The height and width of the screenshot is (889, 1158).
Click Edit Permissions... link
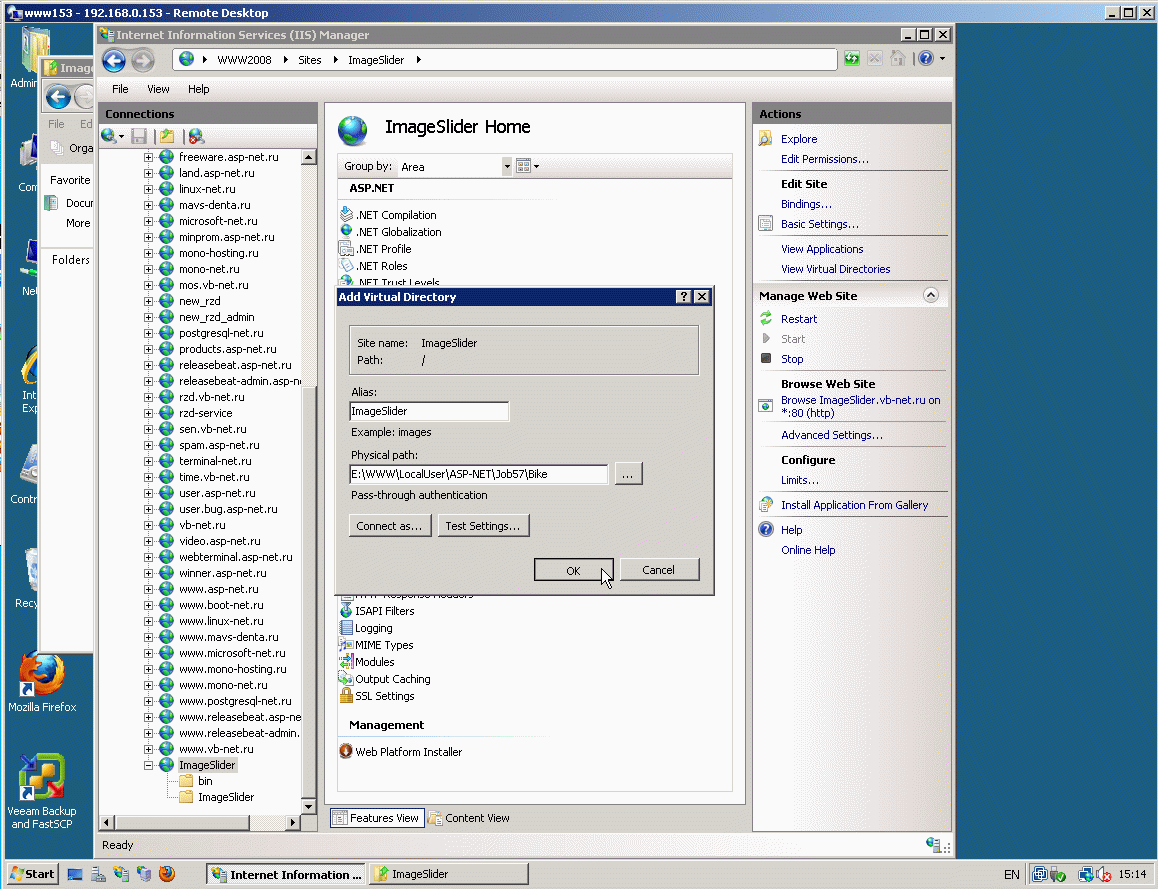825,159
